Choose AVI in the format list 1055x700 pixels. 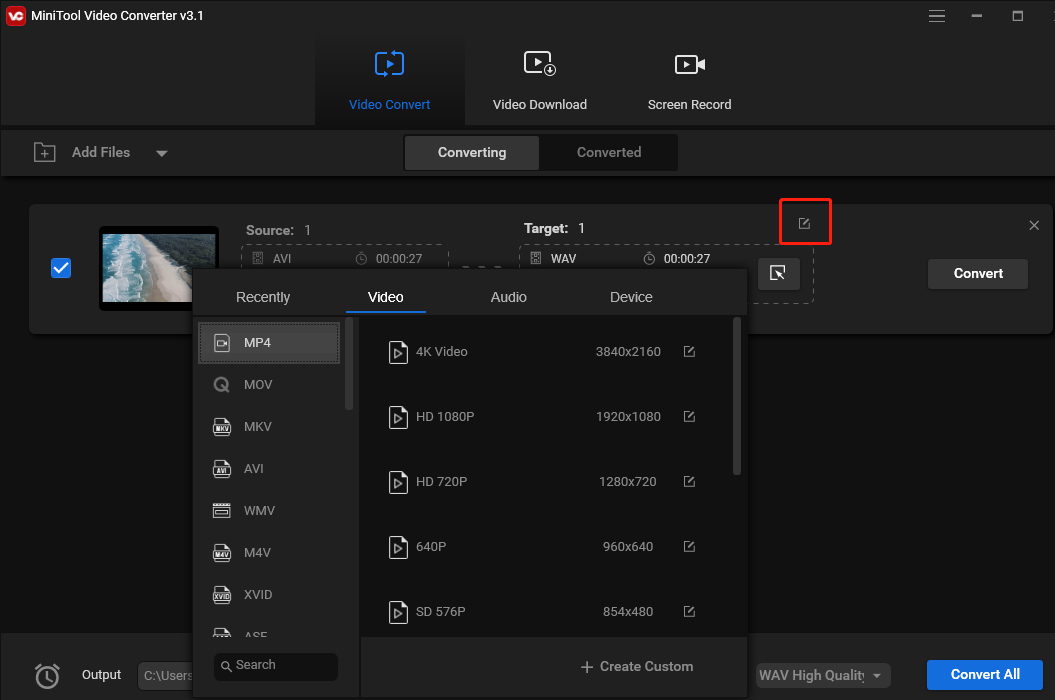click(269, 468)
